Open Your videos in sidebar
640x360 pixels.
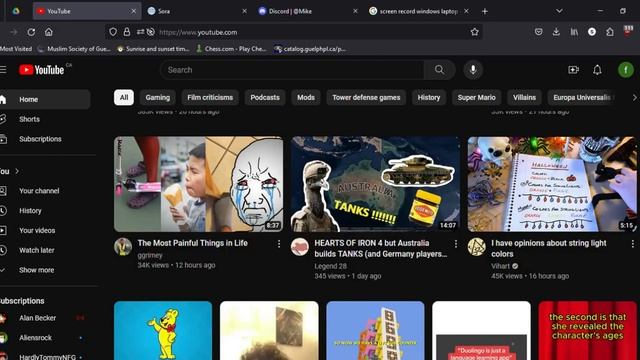pyautogui.click(x=45, y=230)
